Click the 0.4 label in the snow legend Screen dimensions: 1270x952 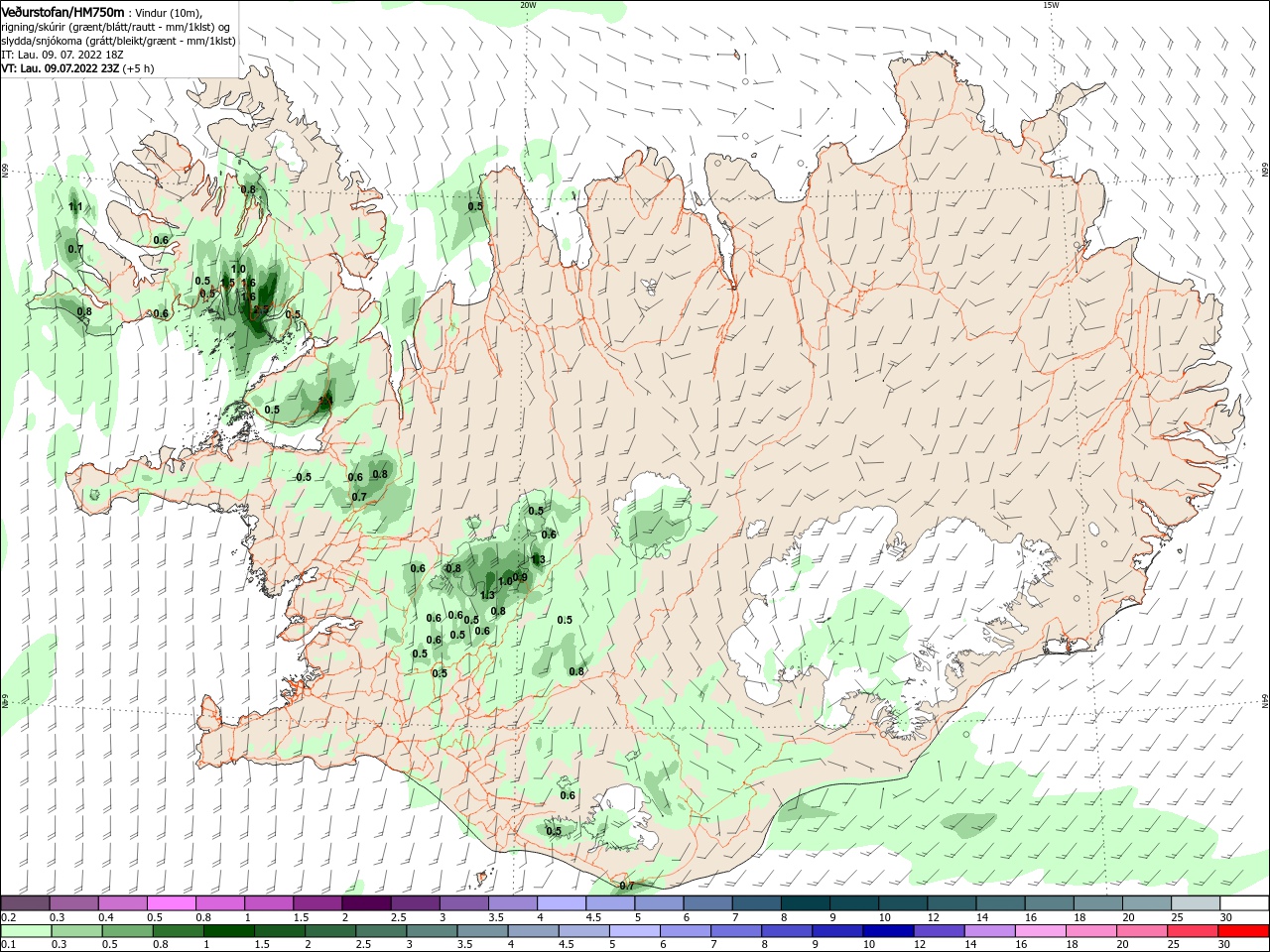pos(106,917)
